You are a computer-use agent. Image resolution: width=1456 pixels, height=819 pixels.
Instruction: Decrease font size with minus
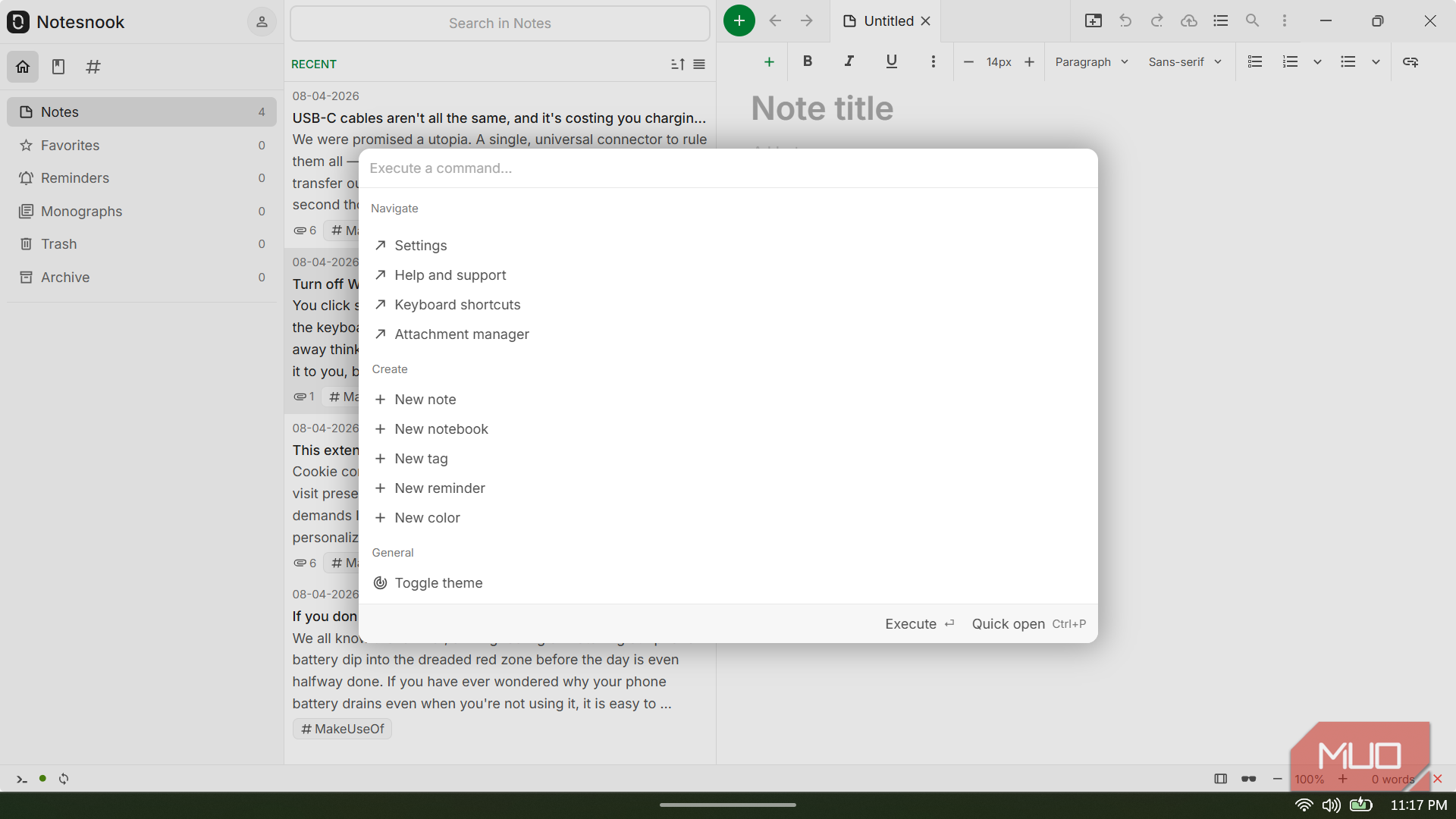(x=968, y=62)
